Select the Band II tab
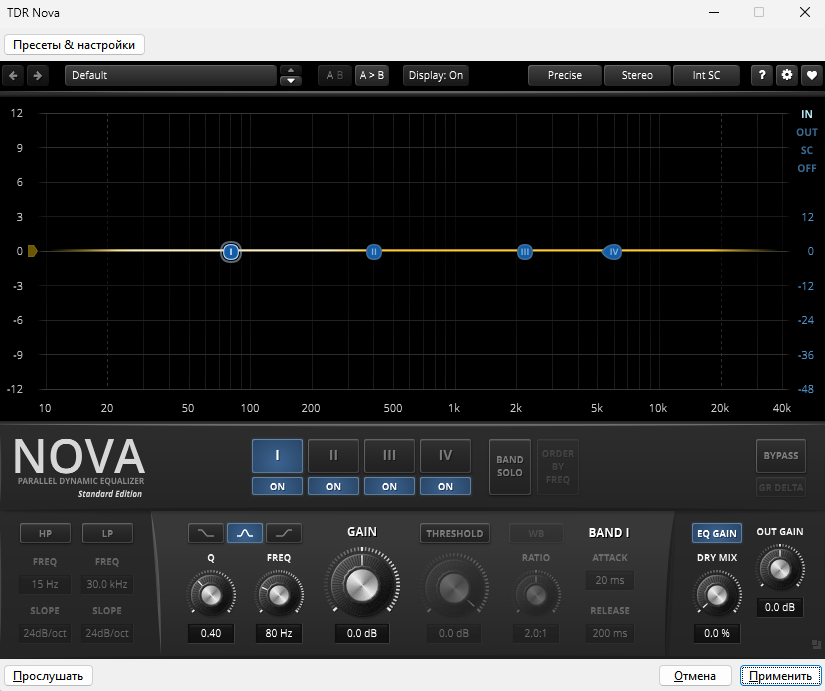The image size is (825, 691). pyautogui.click(x=333, y=456)
